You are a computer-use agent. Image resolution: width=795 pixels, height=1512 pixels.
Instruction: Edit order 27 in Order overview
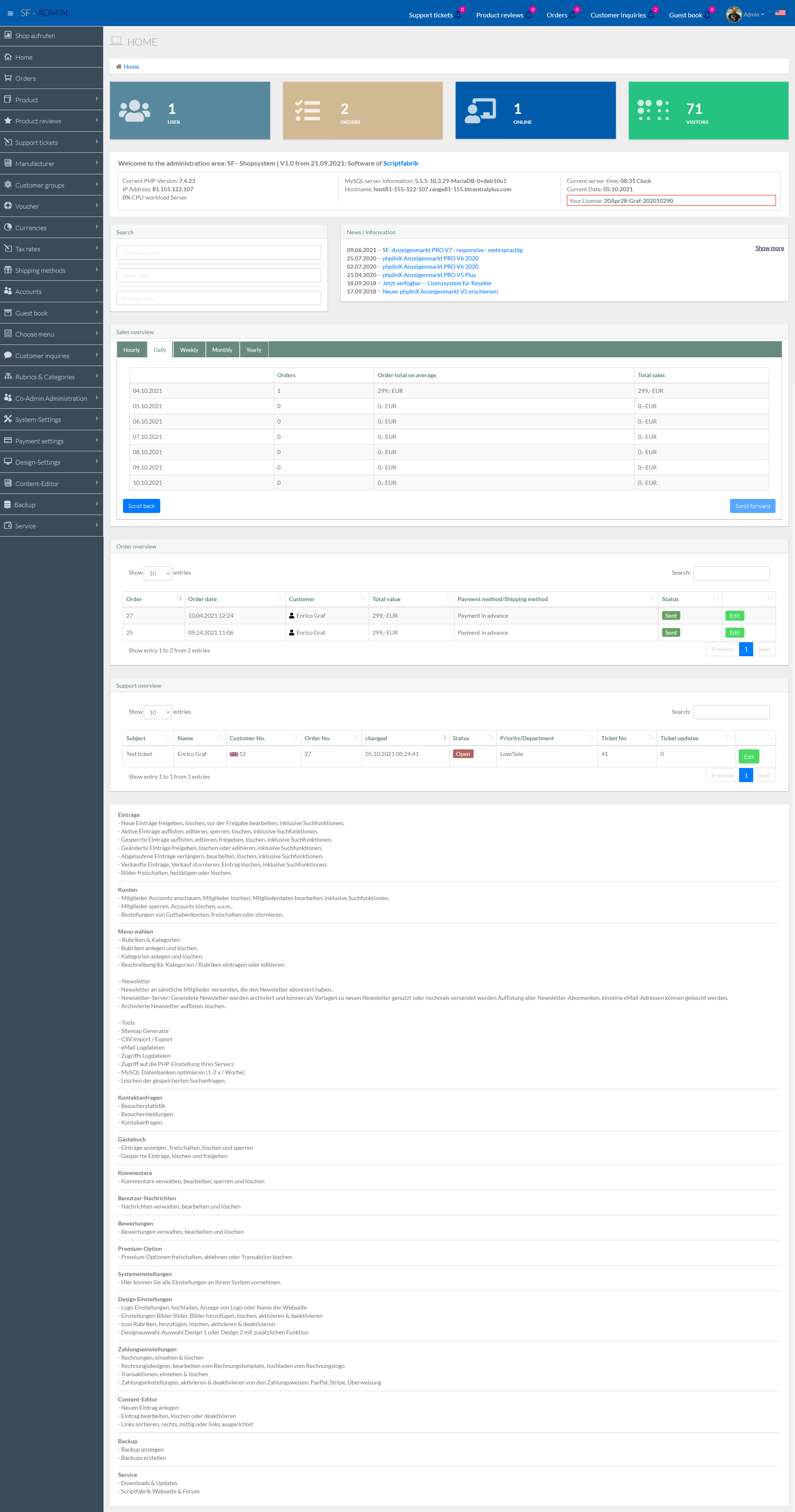click(735, 616)
